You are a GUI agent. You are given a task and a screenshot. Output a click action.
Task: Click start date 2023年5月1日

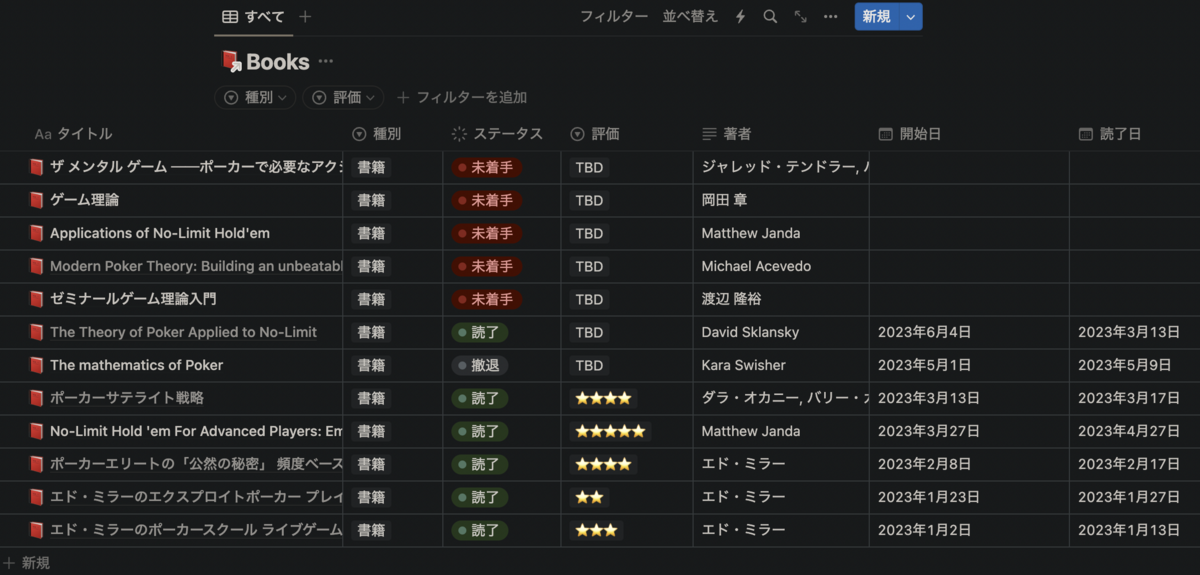[x=925, y=365]
